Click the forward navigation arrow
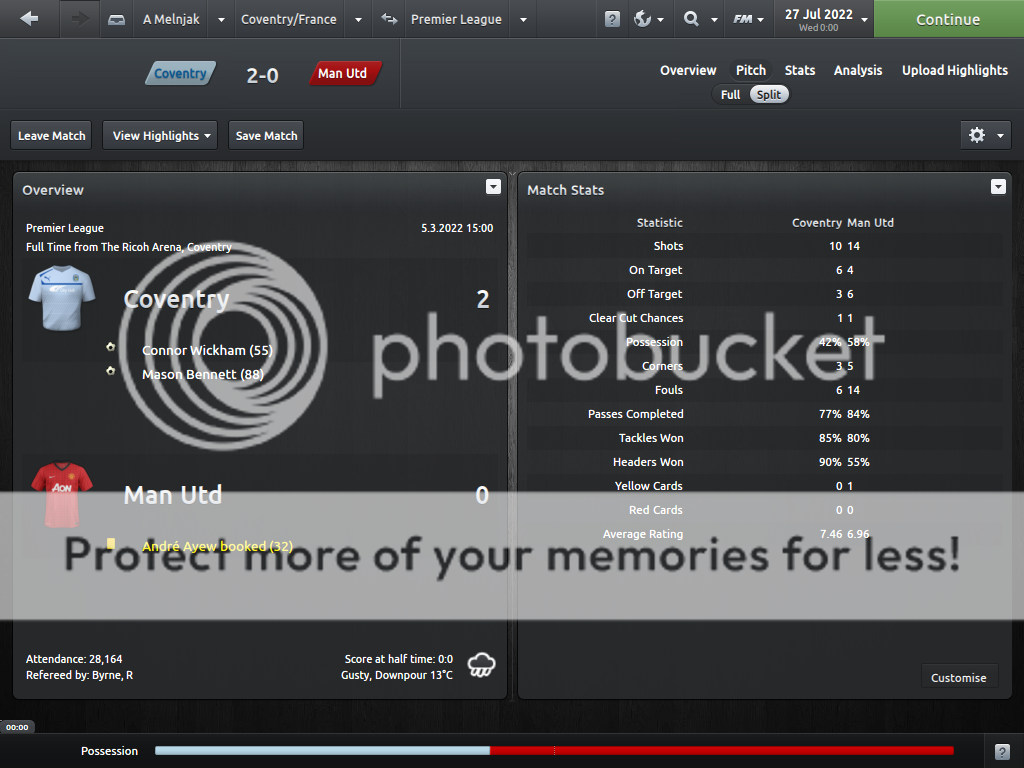Screen dimensions: 1024x768 click(x=80, y=19)
